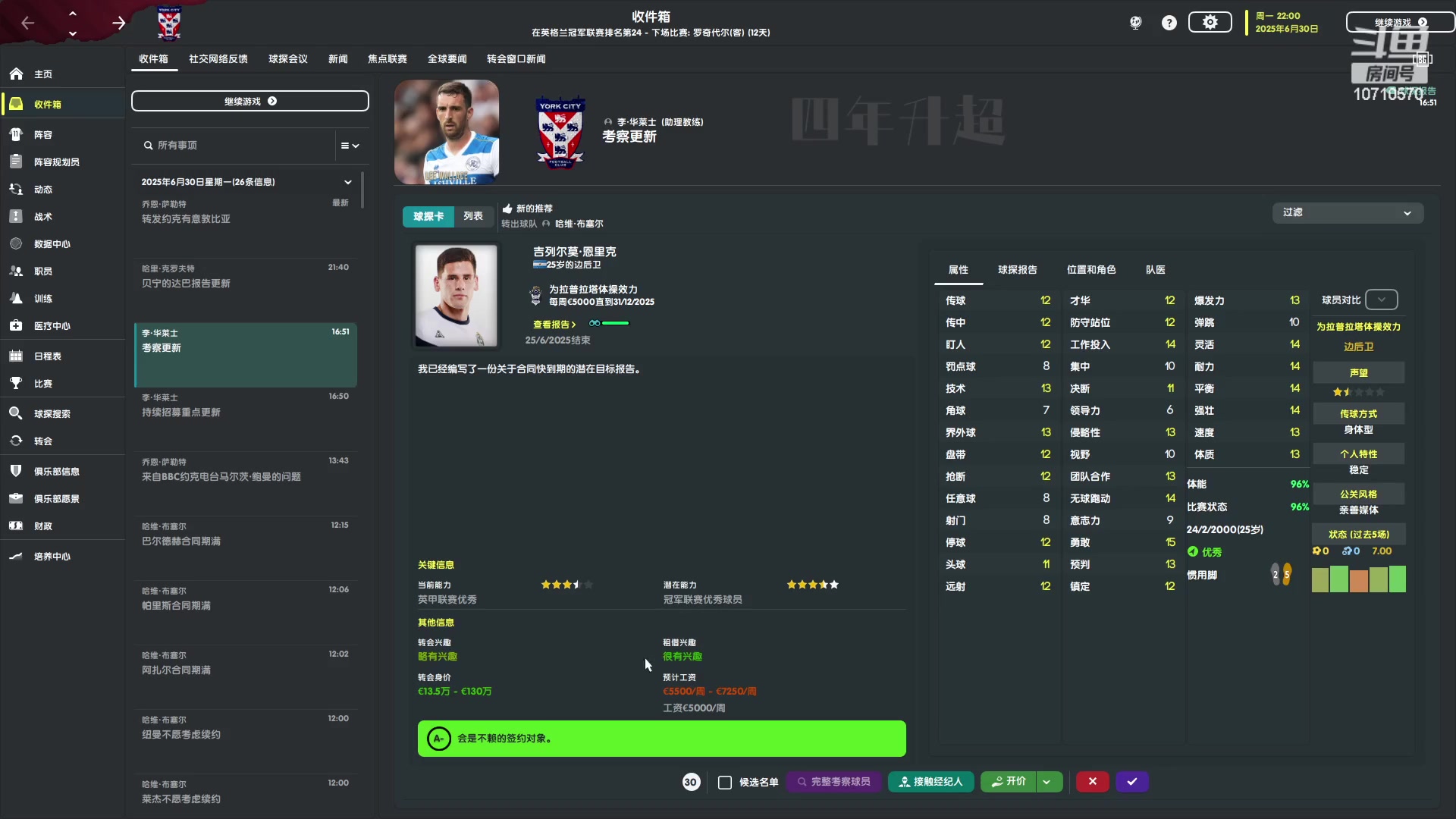Open 球探搜索 magnifier icon in sidebar
This screenshot has width=1456, height=819.
click(16, 413)
